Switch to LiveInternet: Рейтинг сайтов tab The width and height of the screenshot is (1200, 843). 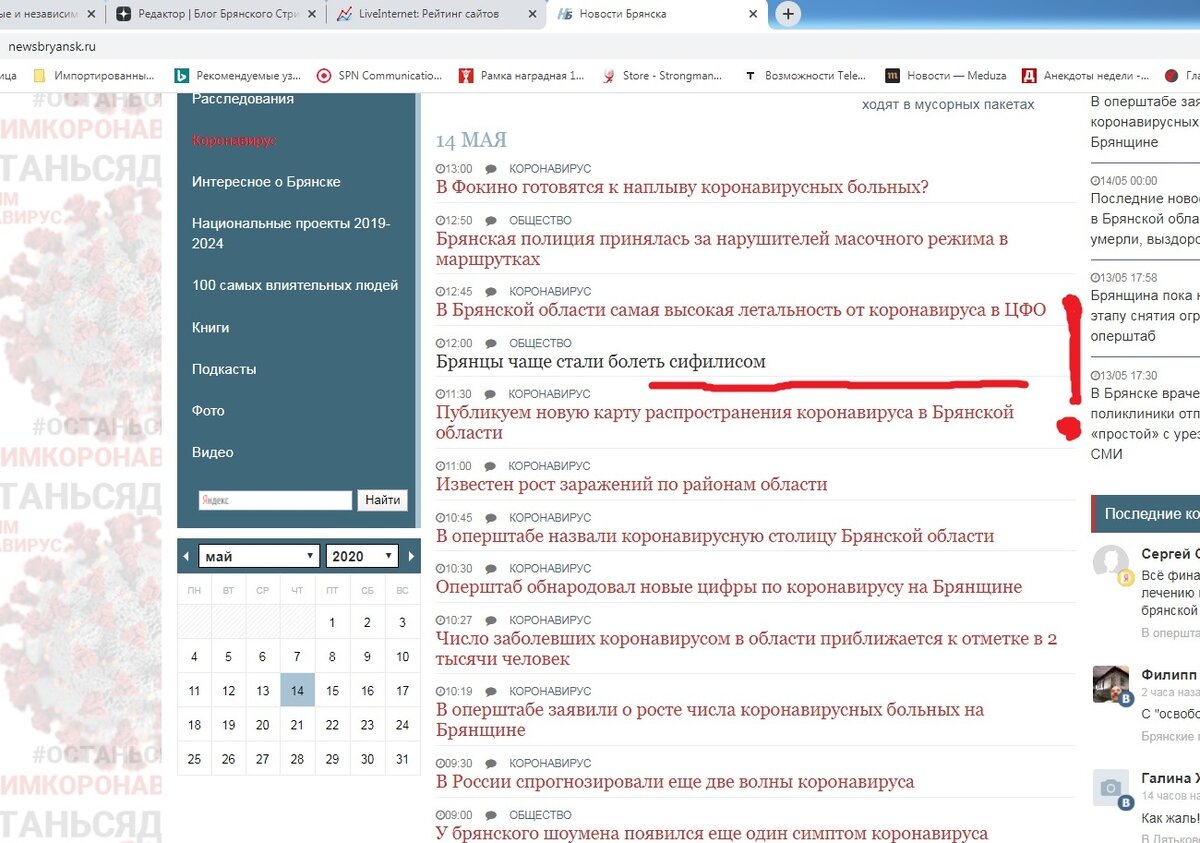pos(435,14)
